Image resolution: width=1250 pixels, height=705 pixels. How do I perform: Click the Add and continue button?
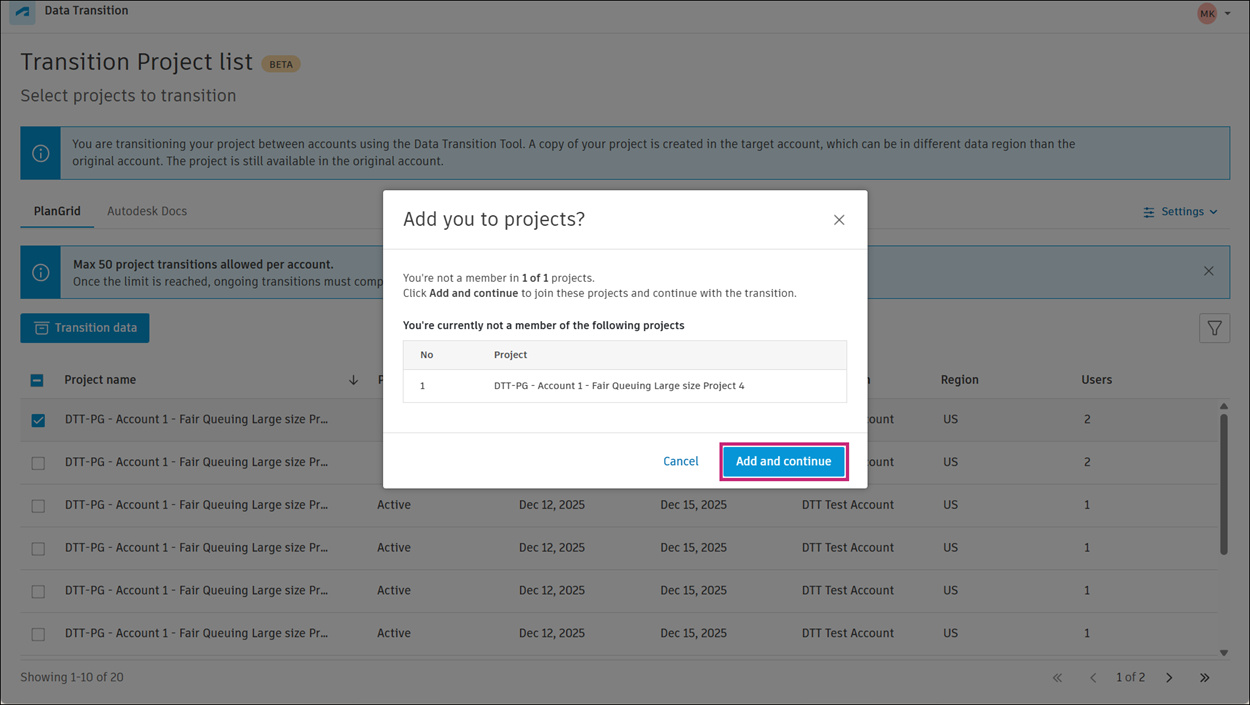coord(784,461)
